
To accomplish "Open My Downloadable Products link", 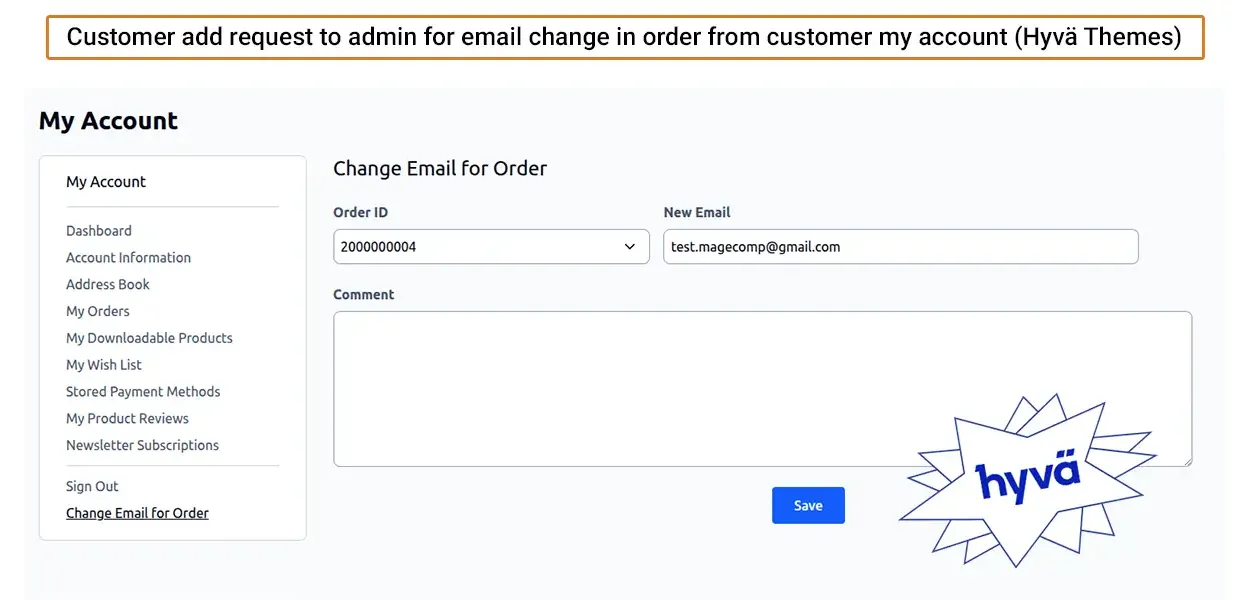I will tap(149, 338).
